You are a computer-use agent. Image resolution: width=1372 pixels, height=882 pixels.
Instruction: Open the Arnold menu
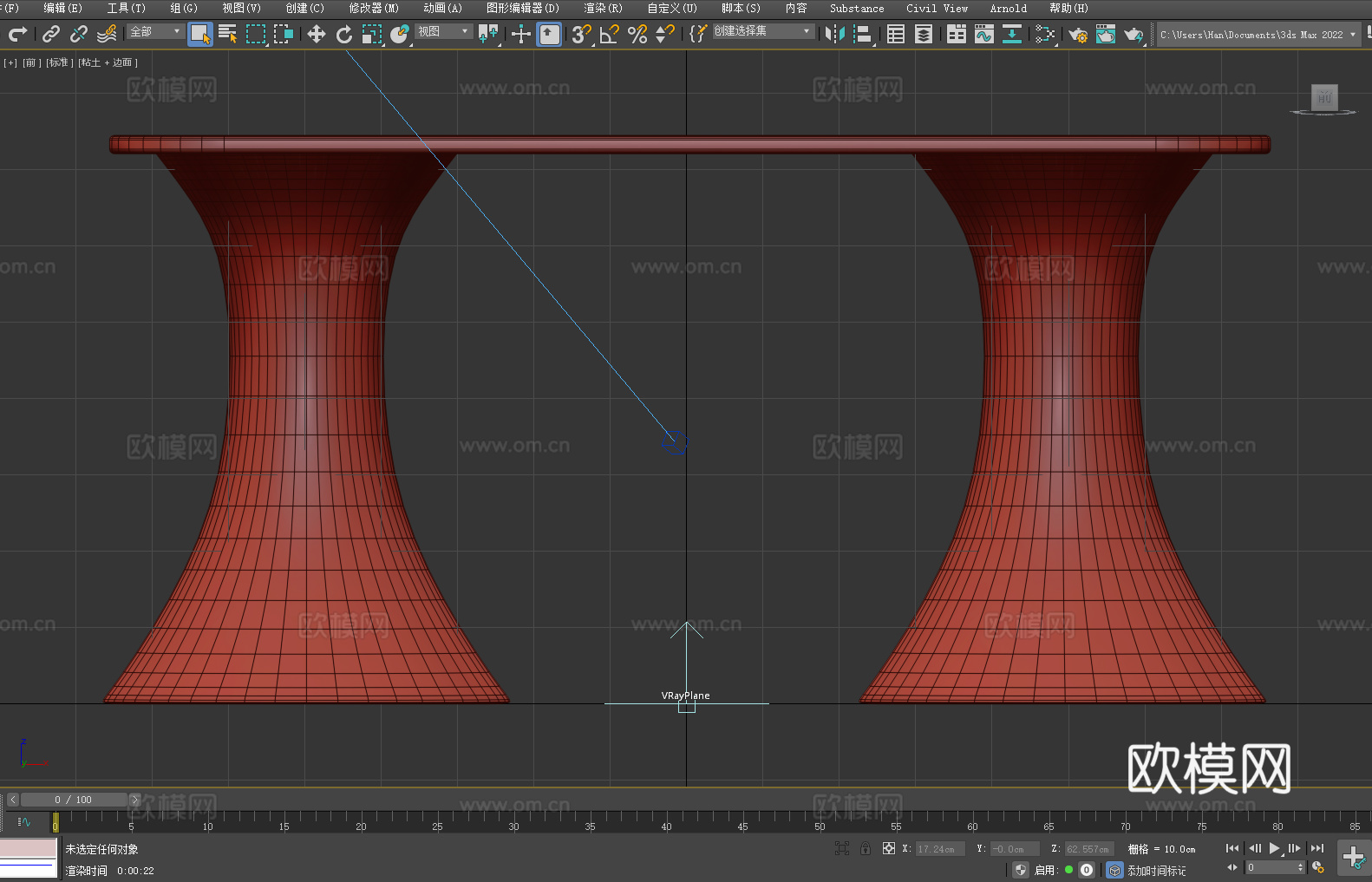pos(1008,8)
